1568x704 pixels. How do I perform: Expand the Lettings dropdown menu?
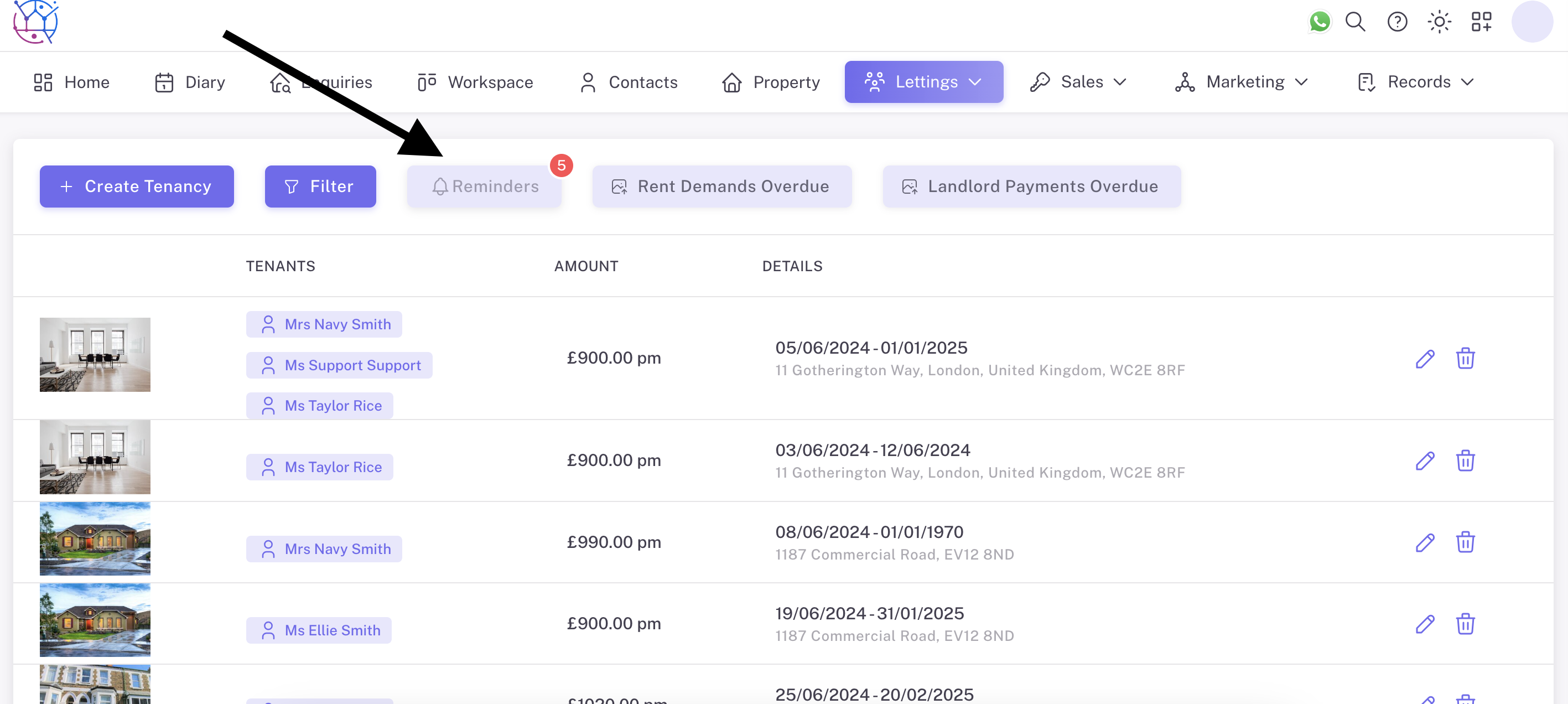(x=923, y=81)
